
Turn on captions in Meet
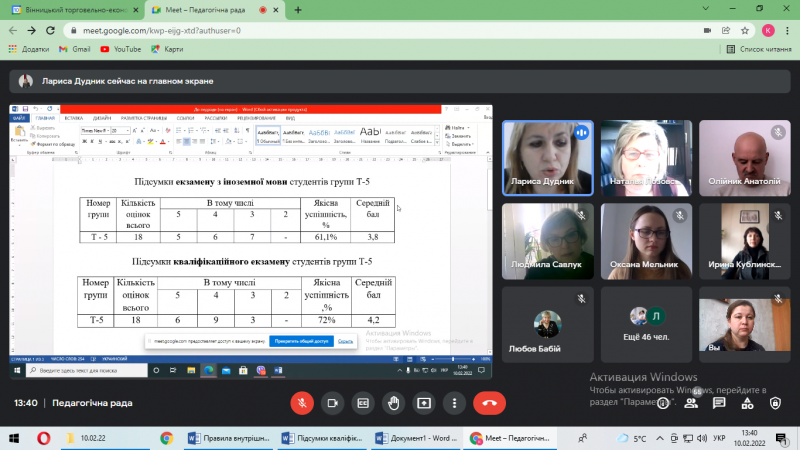(x=363, y=403)
